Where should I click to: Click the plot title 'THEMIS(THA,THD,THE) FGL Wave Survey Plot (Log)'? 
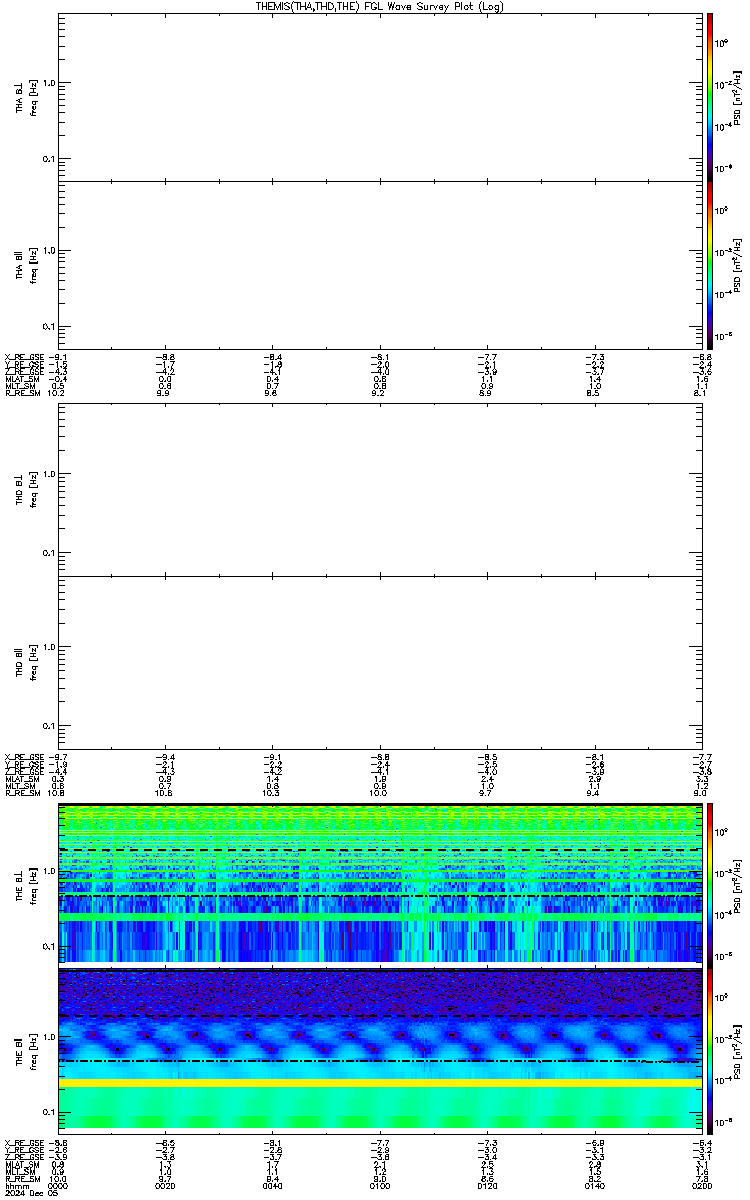coord(379,6)
